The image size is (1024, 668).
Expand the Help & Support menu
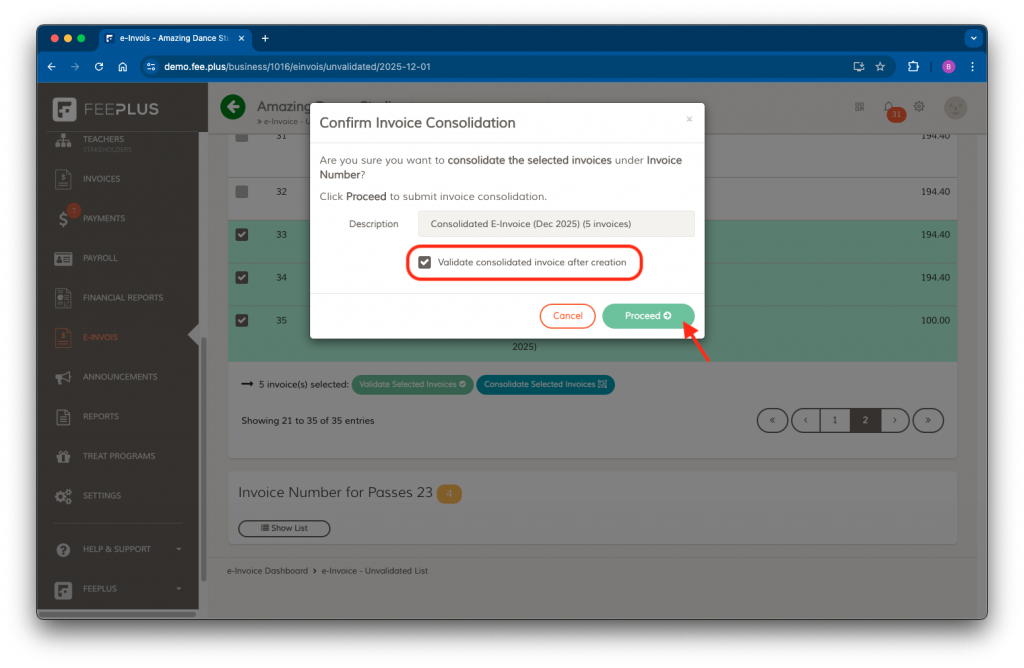[117, 549]
